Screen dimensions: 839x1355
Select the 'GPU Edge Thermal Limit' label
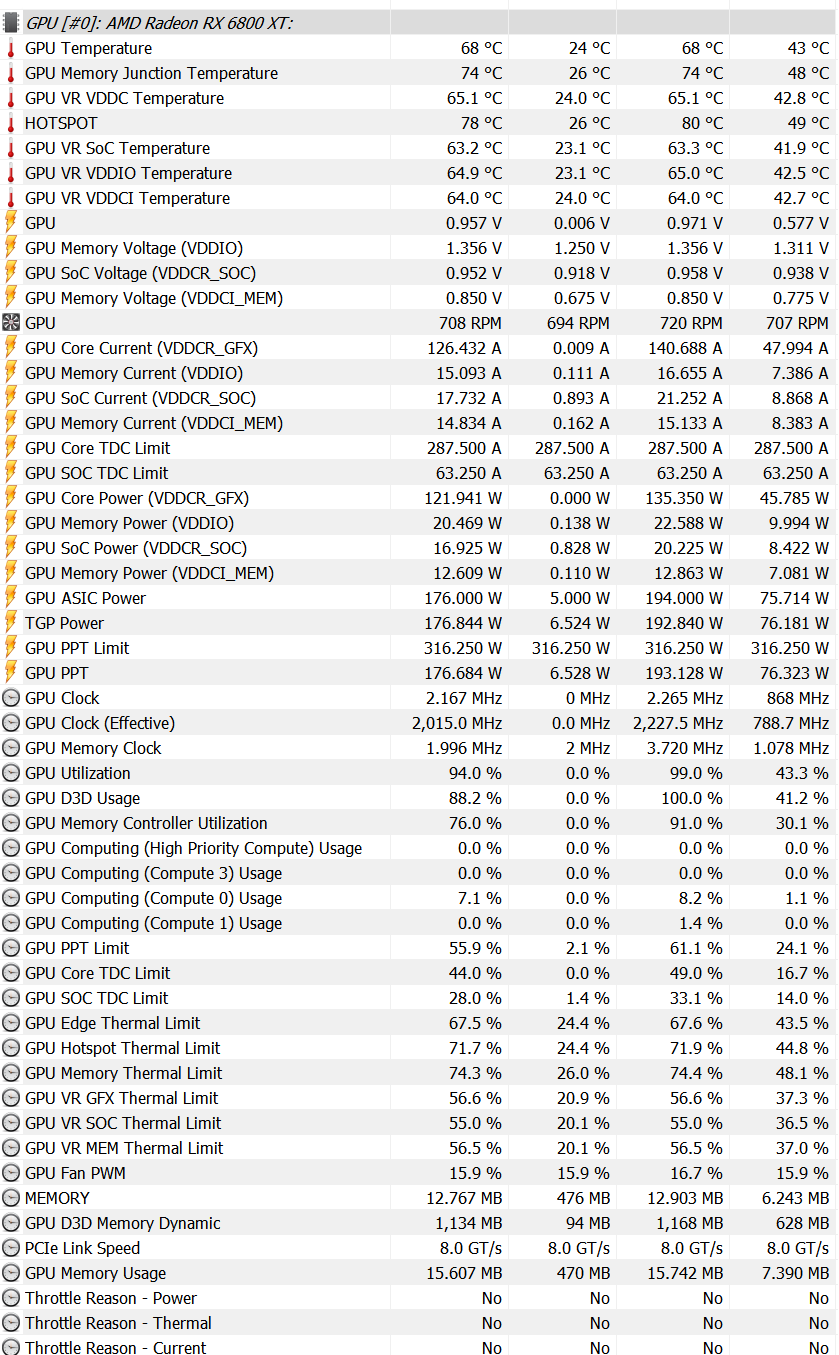click(113, 1023)
